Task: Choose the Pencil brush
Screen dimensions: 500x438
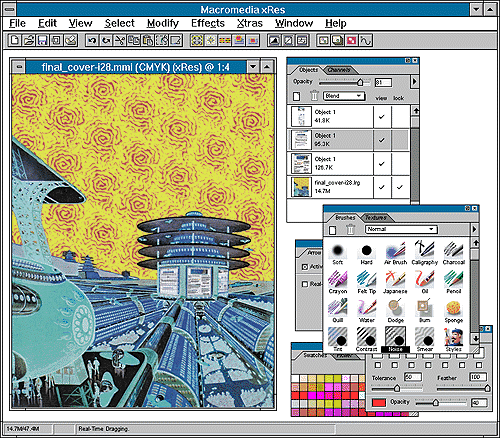Action: [453, 282]
